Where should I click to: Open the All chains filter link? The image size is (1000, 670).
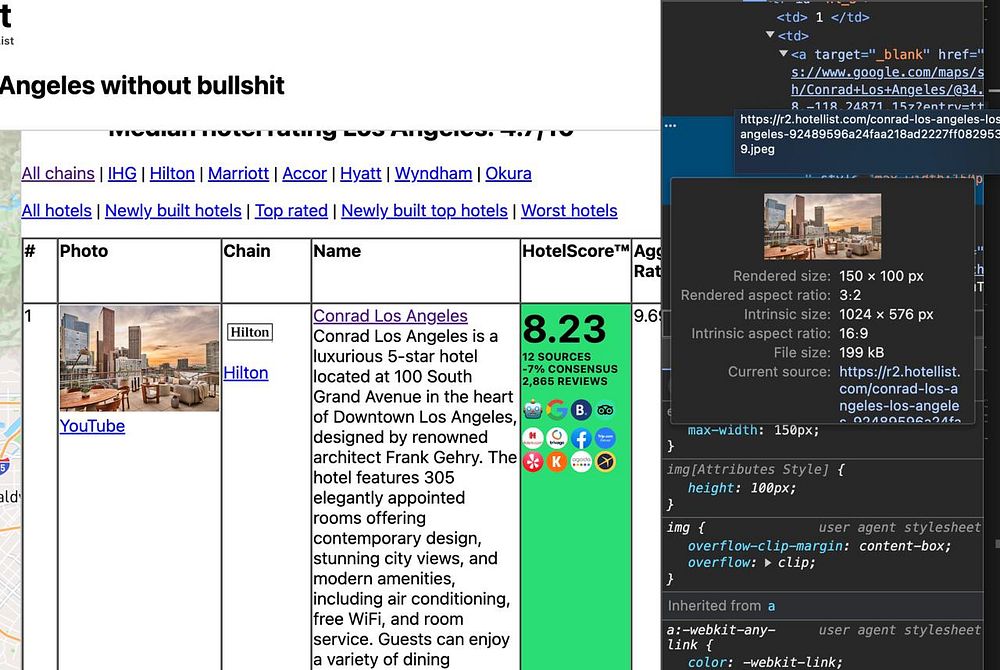tap(58, 173)
